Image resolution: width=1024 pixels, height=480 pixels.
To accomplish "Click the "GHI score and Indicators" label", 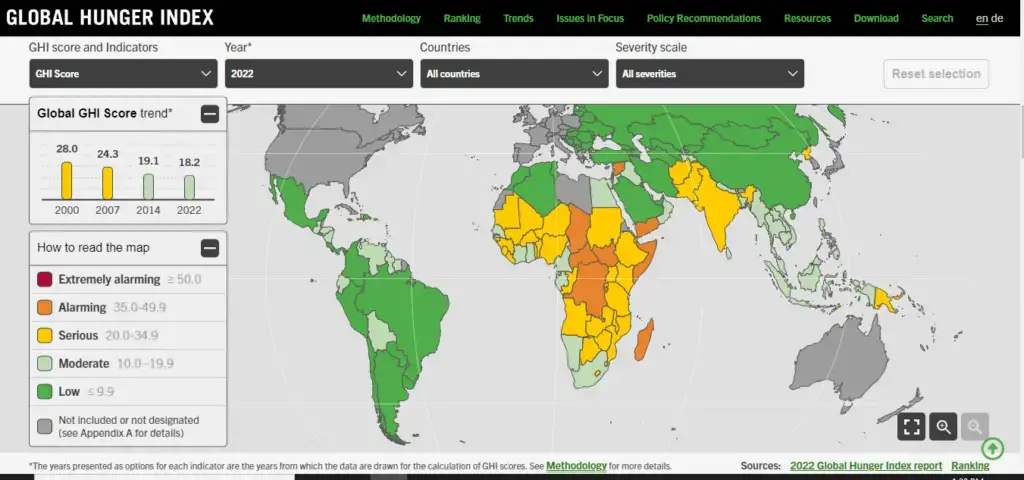I will [x=93, y=47].
